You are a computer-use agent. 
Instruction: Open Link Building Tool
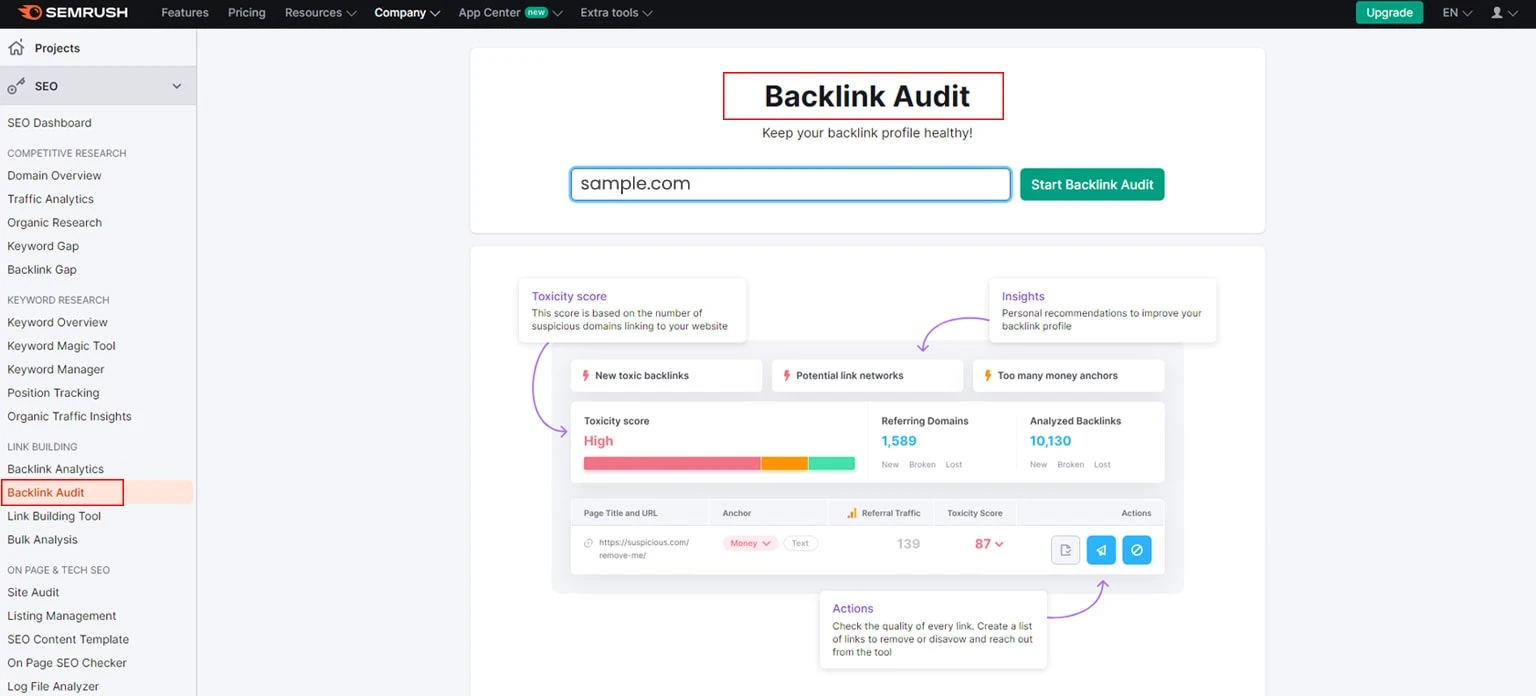point(54,516)
